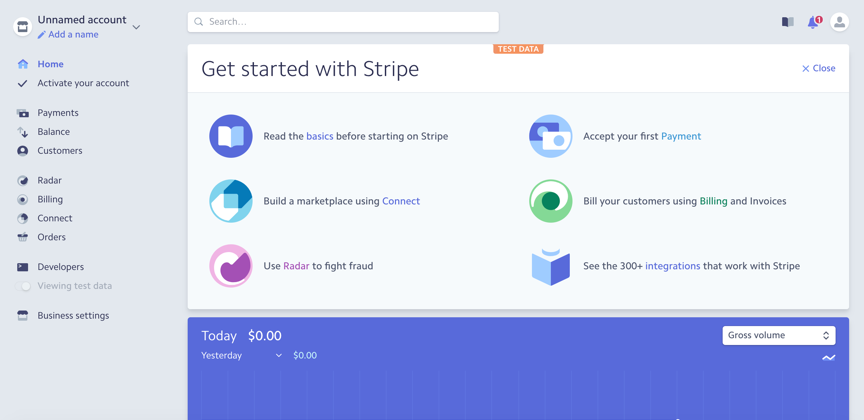This screenshot has height=420, width=864.
Task: Click the Payments card icon in sidebar
Action: pyautogui.click(x=23, y=113)
